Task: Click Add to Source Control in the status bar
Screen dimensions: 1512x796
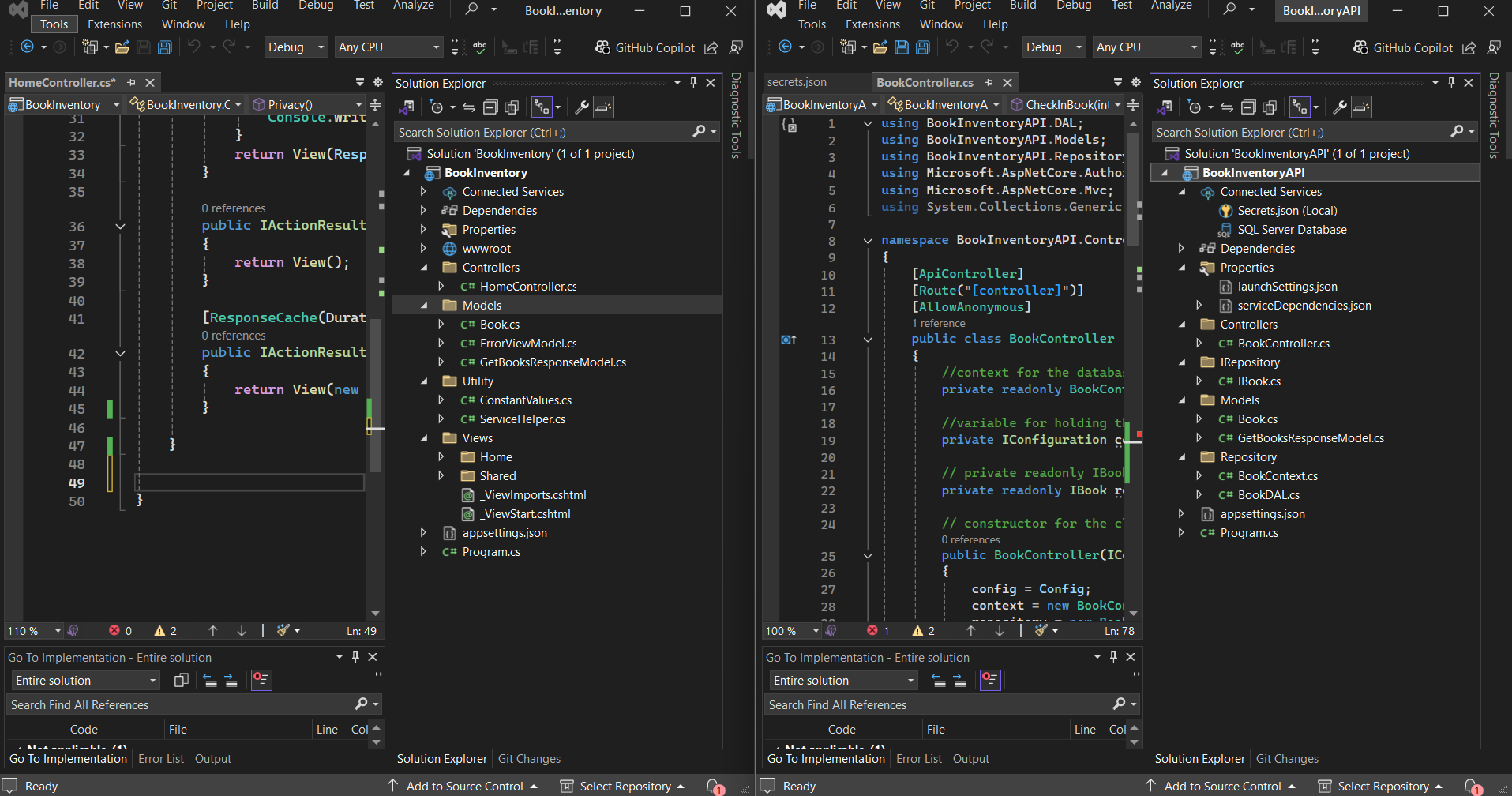Action: tap(463, 785)
